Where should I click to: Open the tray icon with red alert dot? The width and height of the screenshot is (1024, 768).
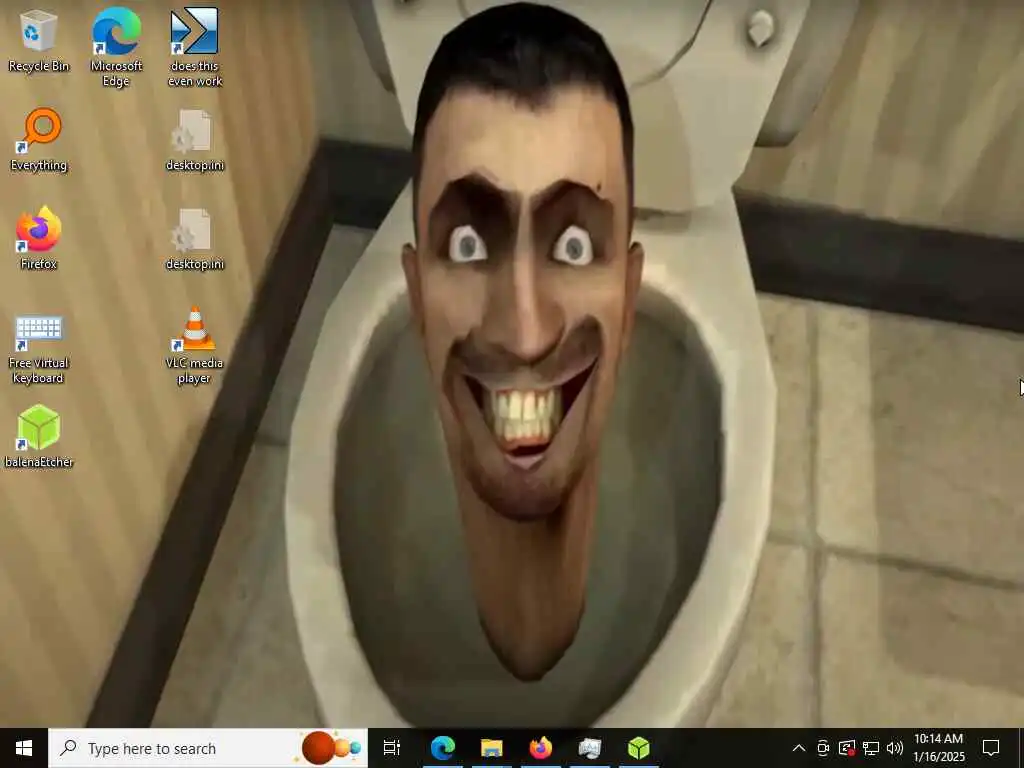(847, 748)
